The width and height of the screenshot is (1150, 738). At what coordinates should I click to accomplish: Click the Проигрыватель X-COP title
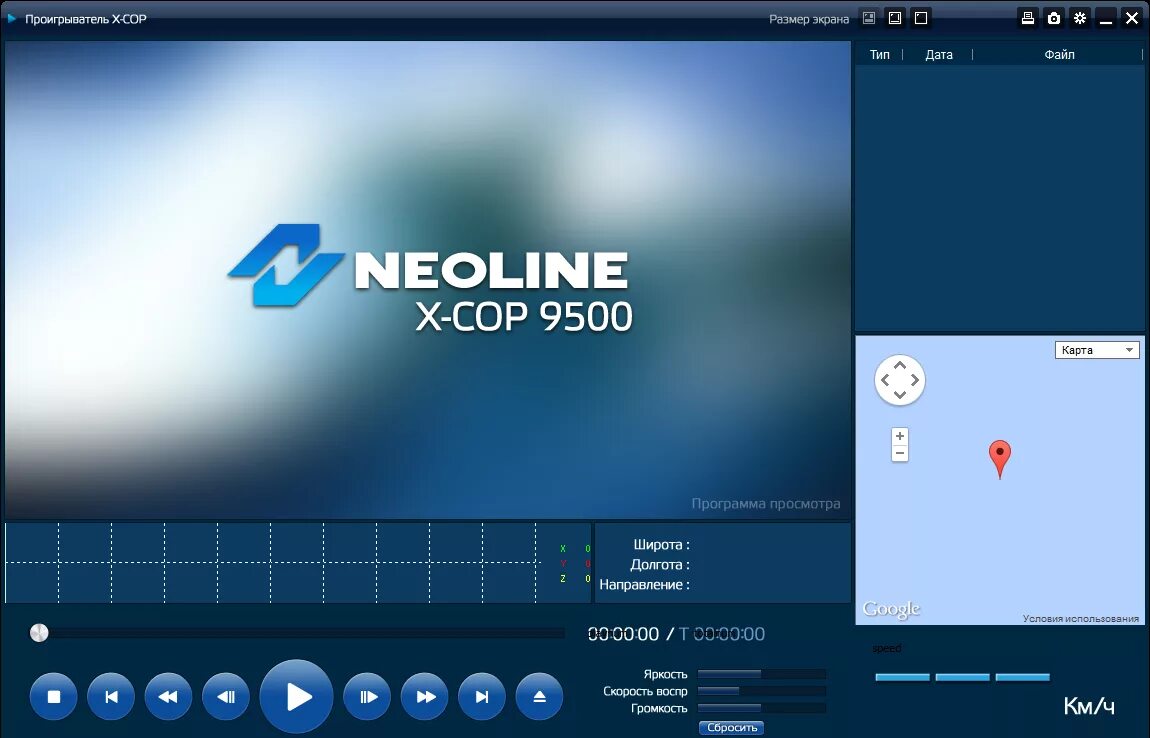click(x=86, y=19)
